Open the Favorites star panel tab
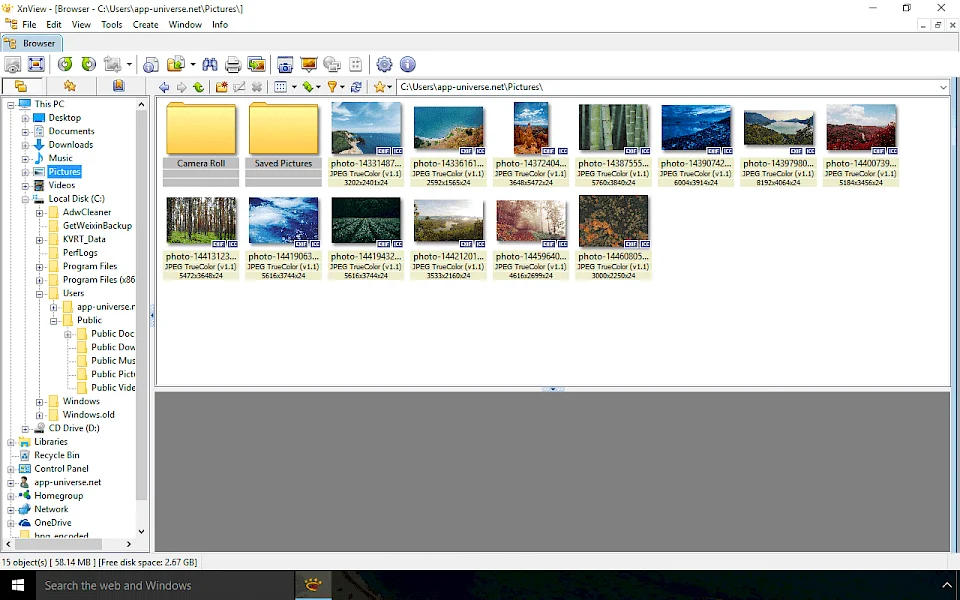The image size is (960, 600). [x=69, y=86]
